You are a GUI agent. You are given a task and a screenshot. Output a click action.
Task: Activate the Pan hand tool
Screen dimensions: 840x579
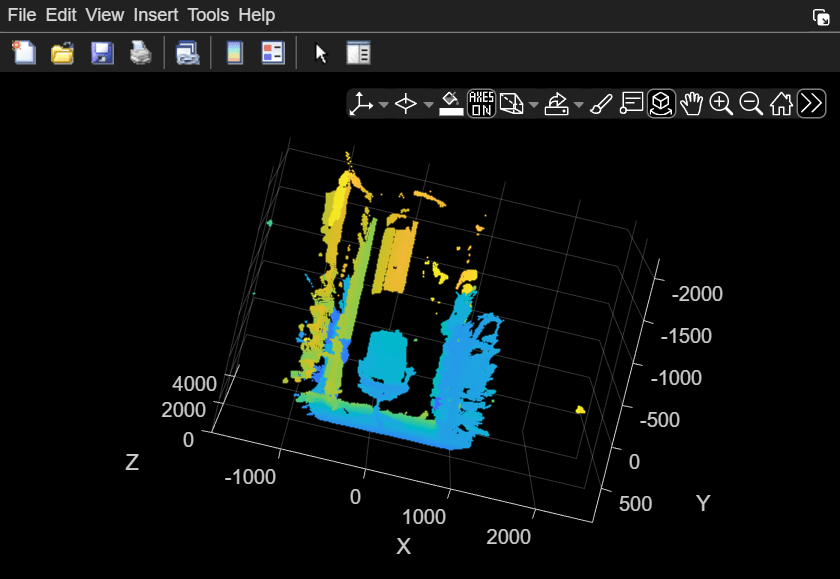[692, 103]
